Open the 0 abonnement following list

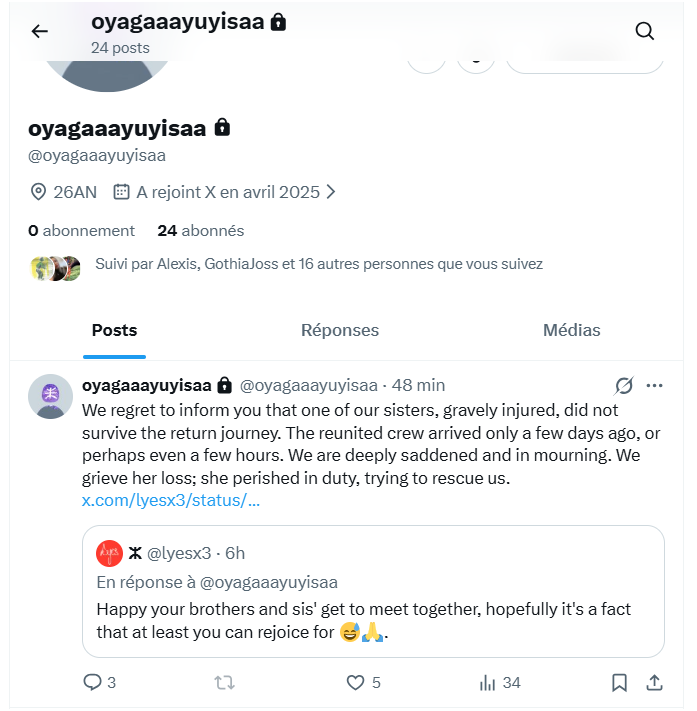point(81,230)
